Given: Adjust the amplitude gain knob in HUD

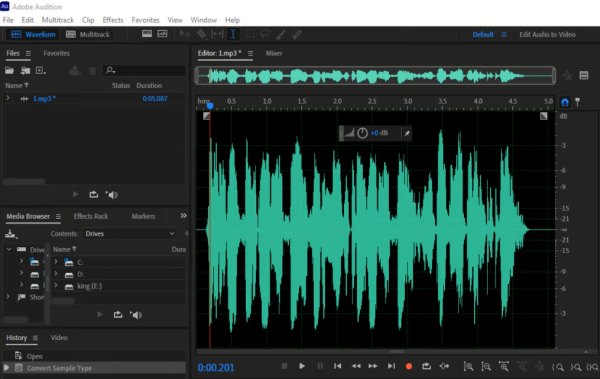Looking at the screenshot, I should 362,133.
